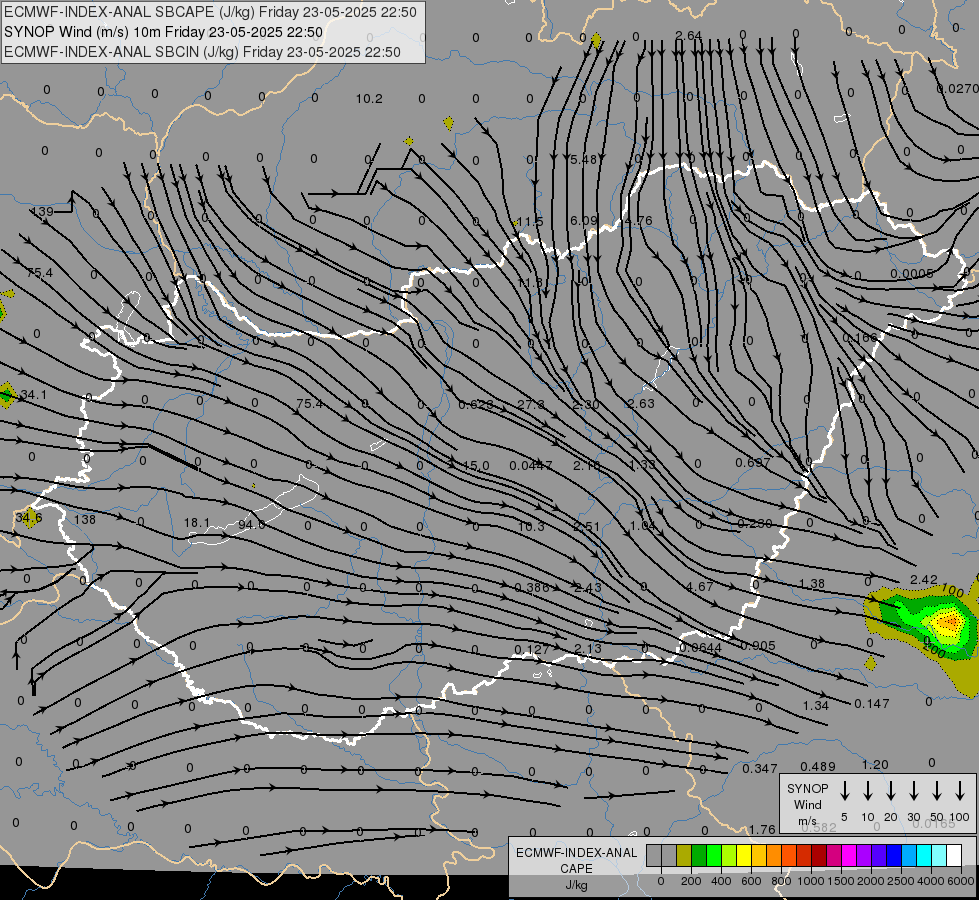Click the orange-red core of the CAPE maximum
Viewport: 979px width, 900px height.
(x=950, y=622)
